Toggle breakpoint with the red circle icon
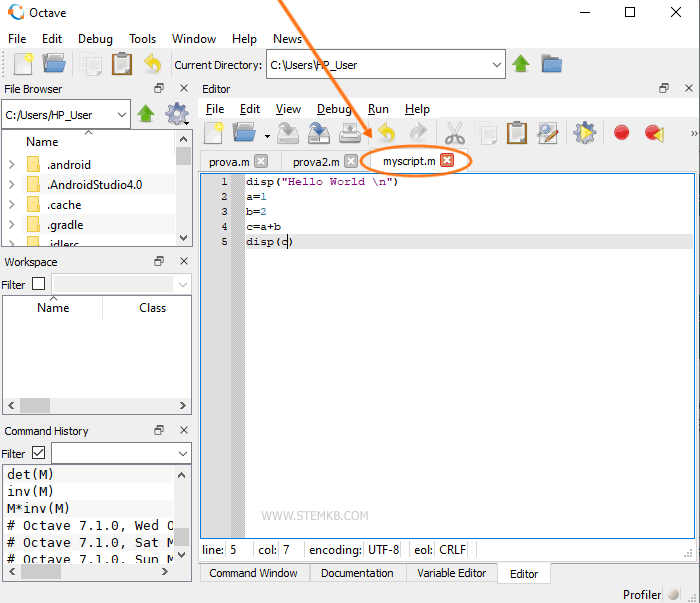The height and width of the screenshot is (603, 700). tap(621, 133)
